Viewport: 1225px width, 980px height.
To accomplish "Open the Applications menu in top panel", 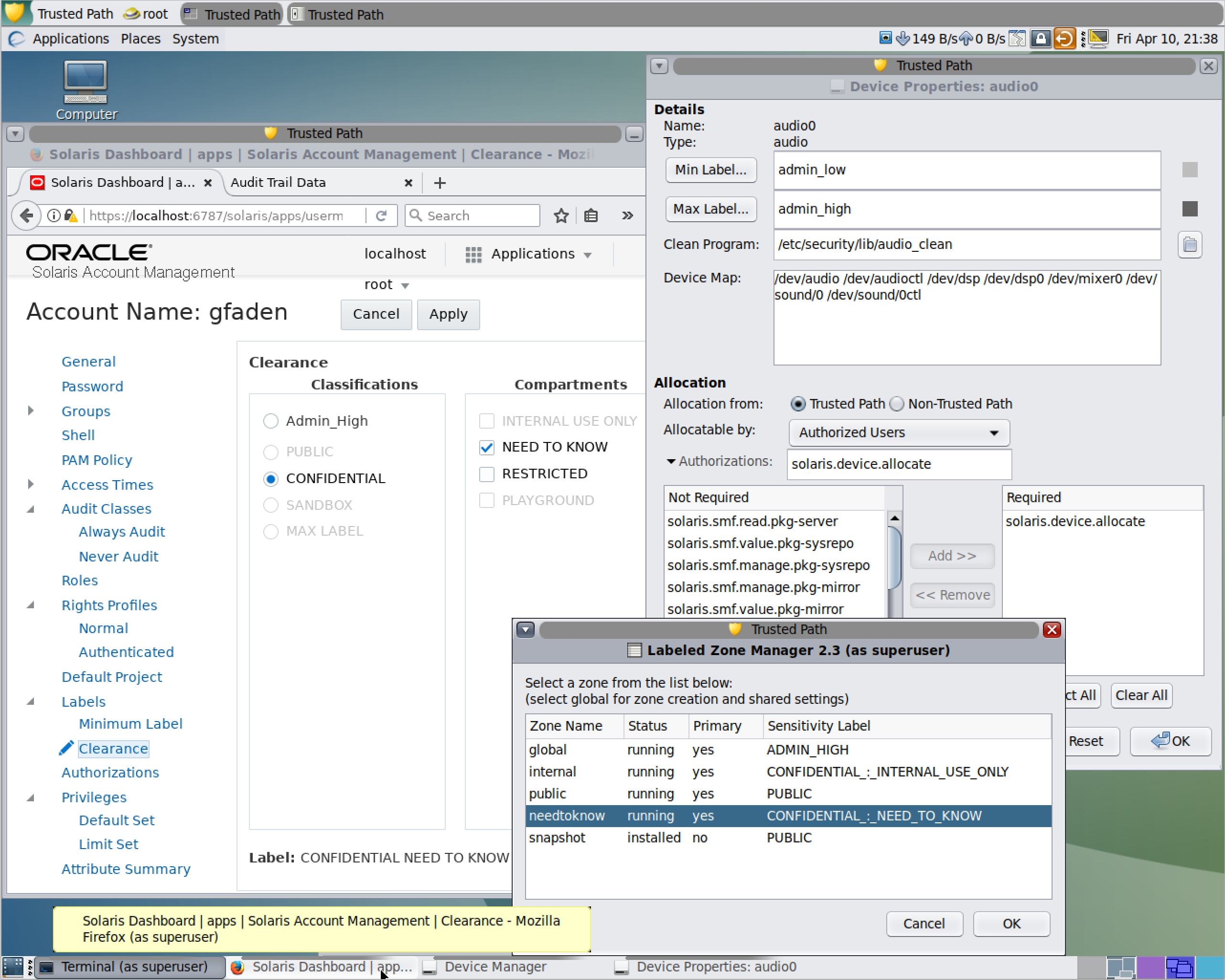I will click(70, 39).
